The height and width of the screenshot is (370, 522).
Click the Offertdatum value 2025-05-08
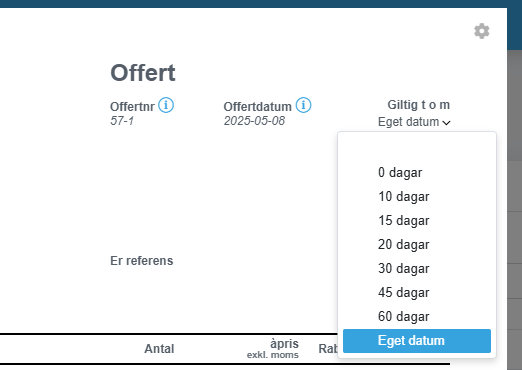point(254,121)
